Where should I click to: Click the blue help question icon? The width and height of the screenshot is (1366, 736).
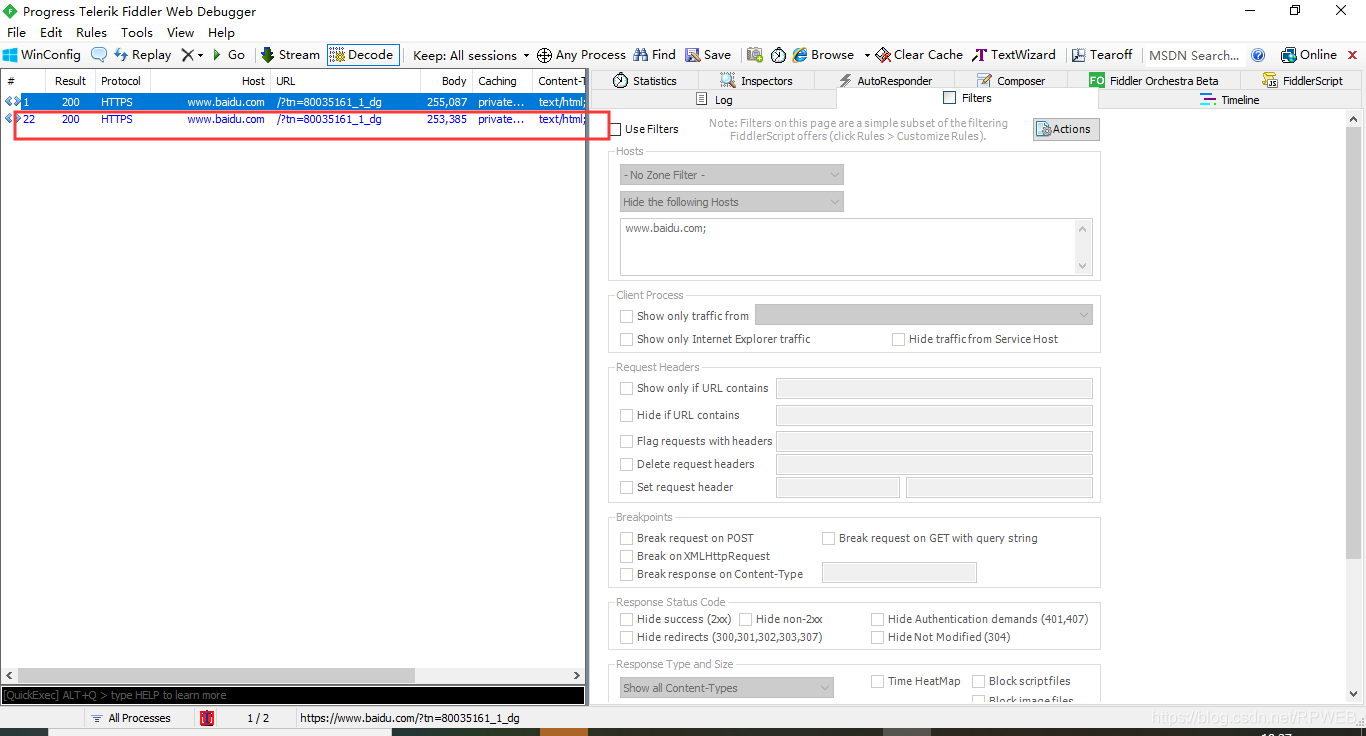pos(1259,55)
